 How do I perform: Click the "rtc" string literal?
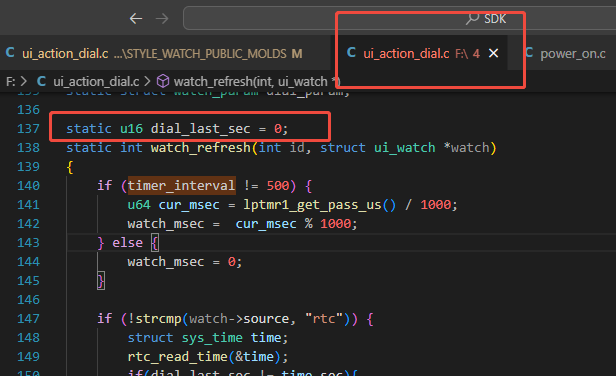coord(324,318)
